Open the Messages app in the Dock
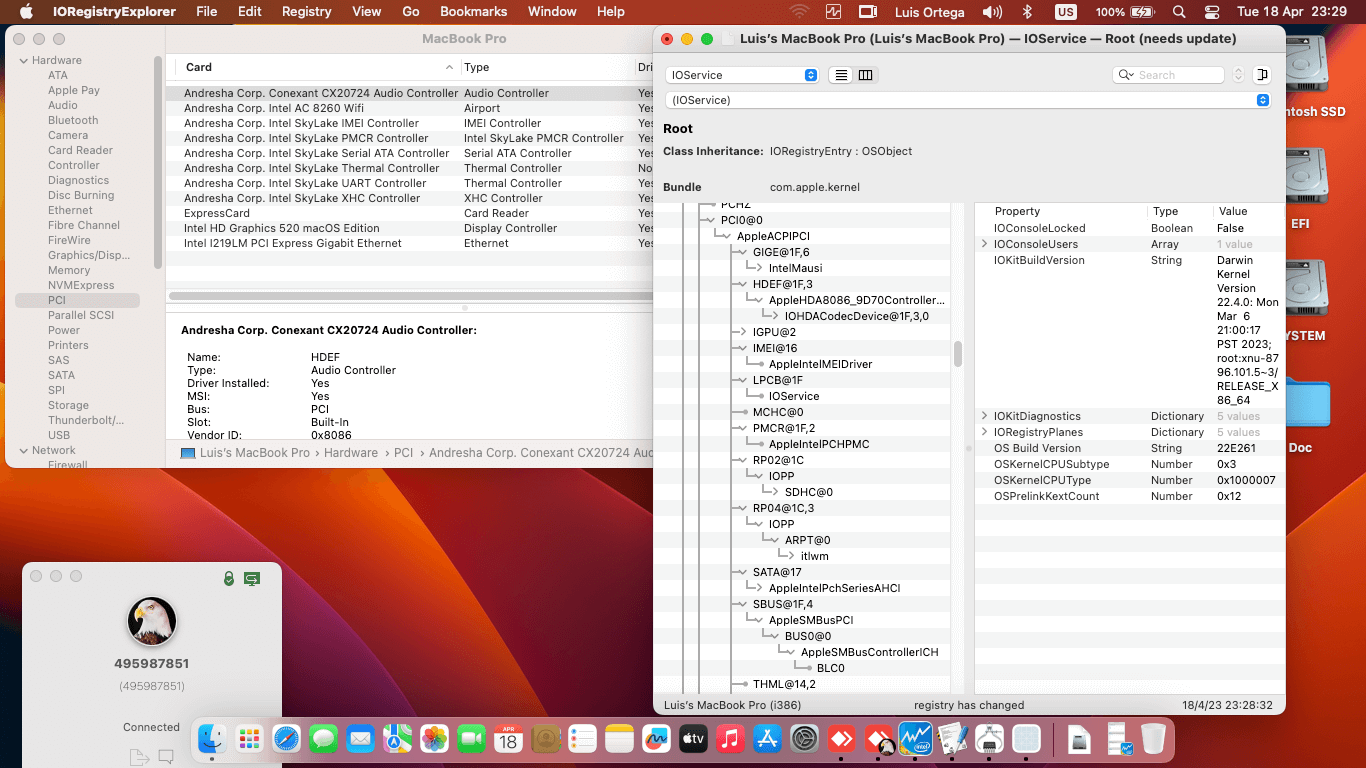This screenshot has width=1366, height=768. point(323,739)
